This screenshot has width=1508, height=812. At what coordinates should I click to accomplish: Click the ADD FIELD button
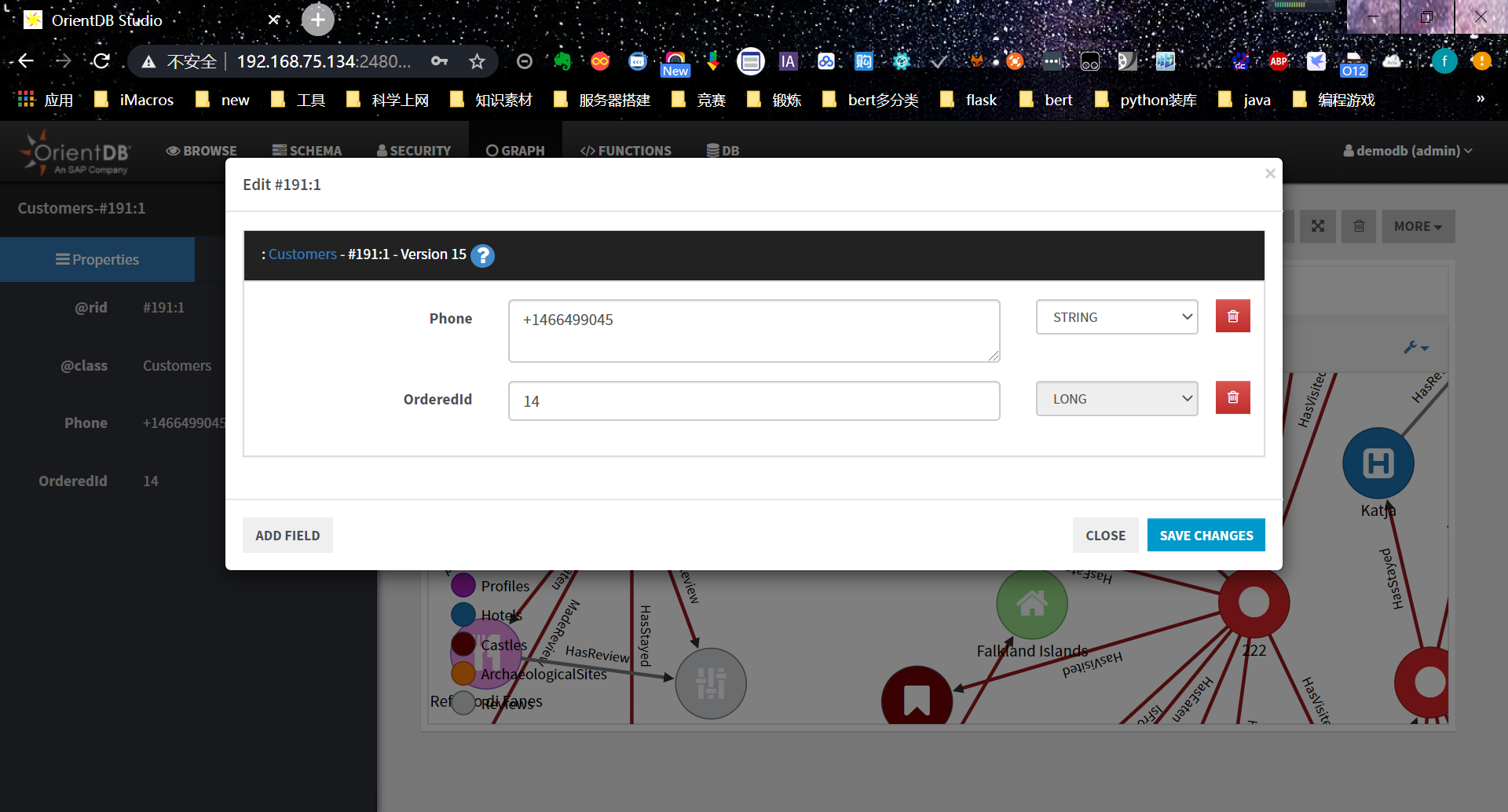(x=287, y=536)
